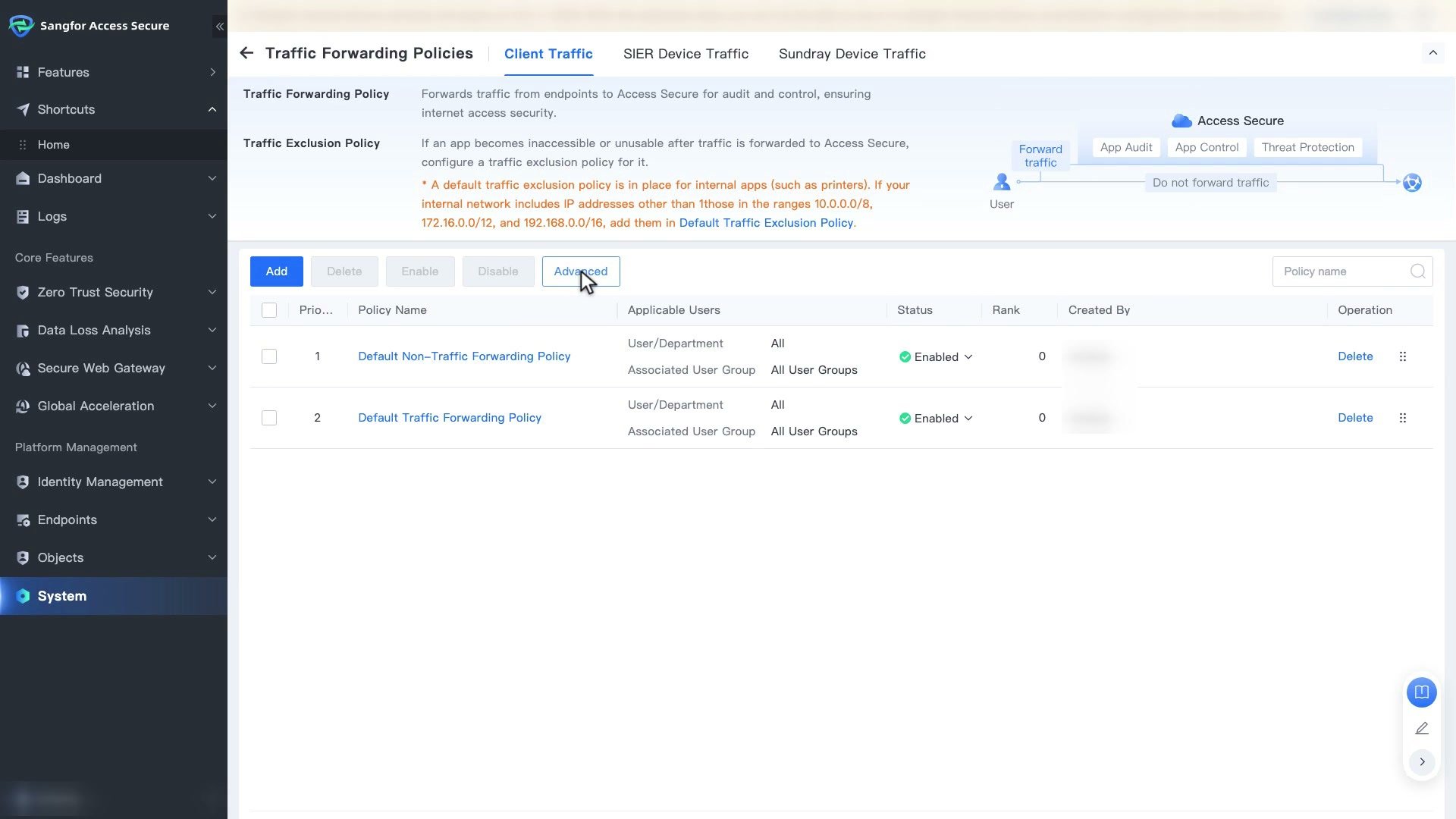Image resolution: width=1456 pixels, height=819 pixels.
Task: Click the App Control box in diagram
Action: pos(1207,147)
